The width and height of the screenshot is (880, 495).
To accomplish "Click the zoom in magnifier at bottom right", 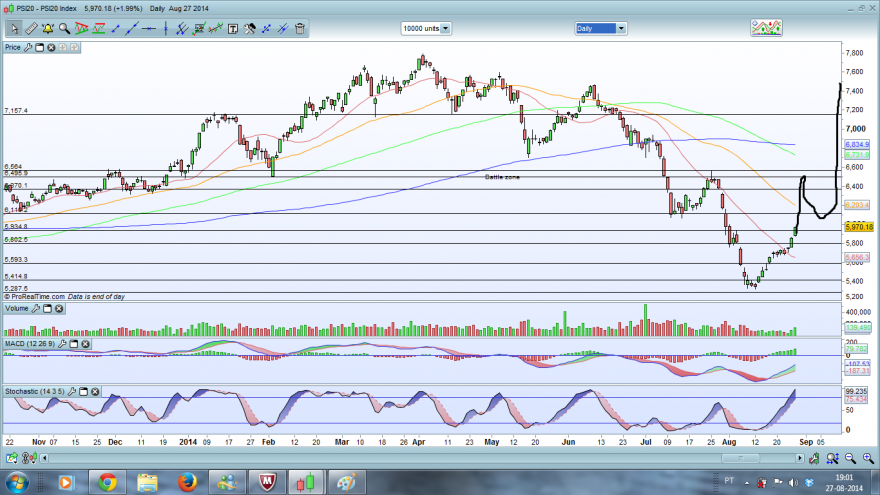I will click(x=868, y=459).
